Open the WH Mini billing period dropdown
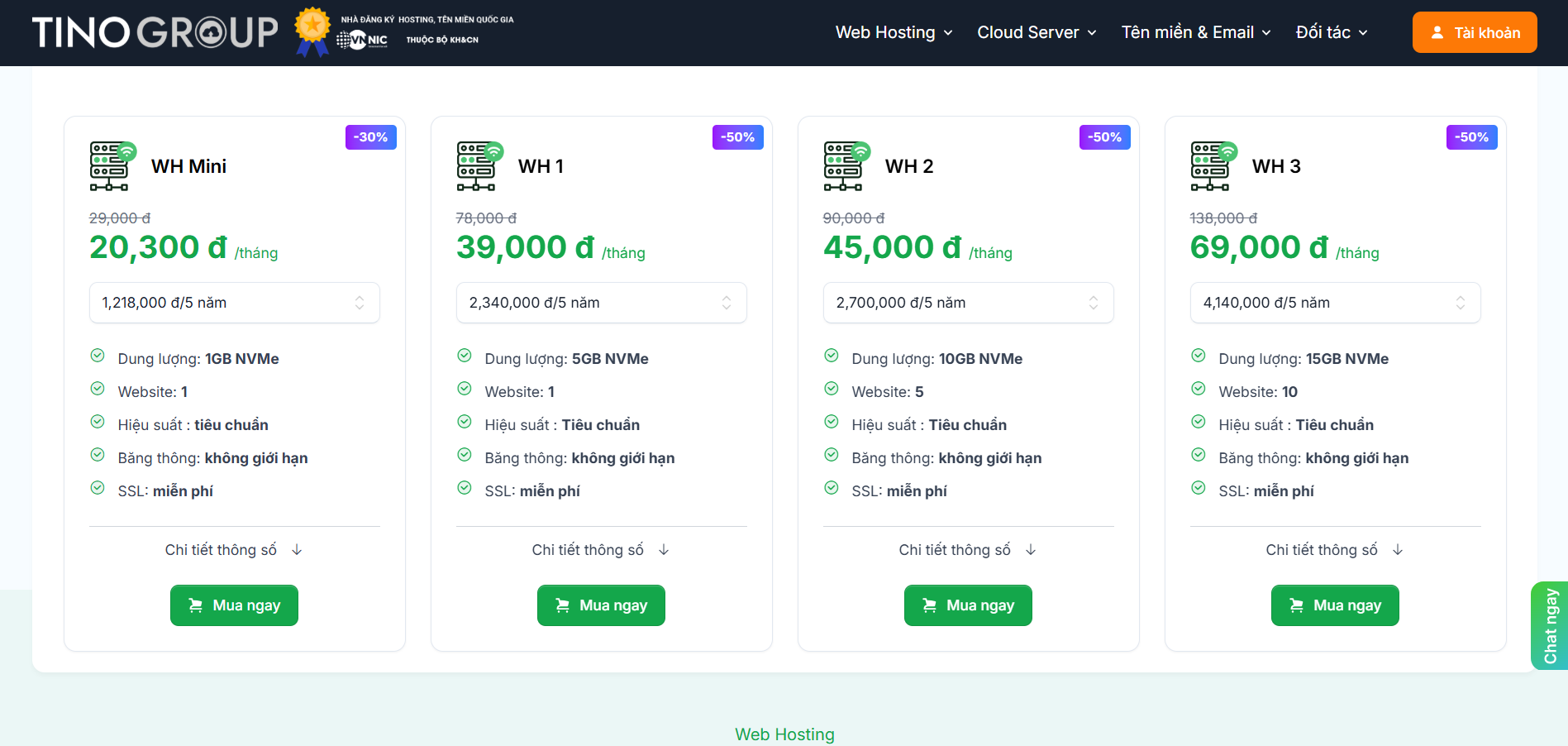1568x746 pixels. pos(234,303)
